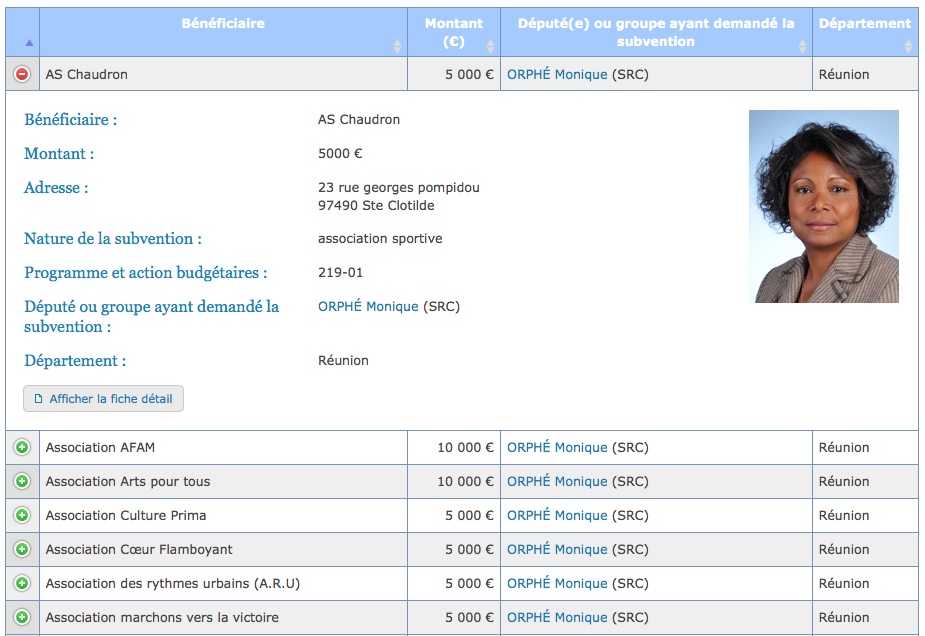Collapse the AS Chaudron row details
The height and width of the screenshot is (636, 925).
22,74
